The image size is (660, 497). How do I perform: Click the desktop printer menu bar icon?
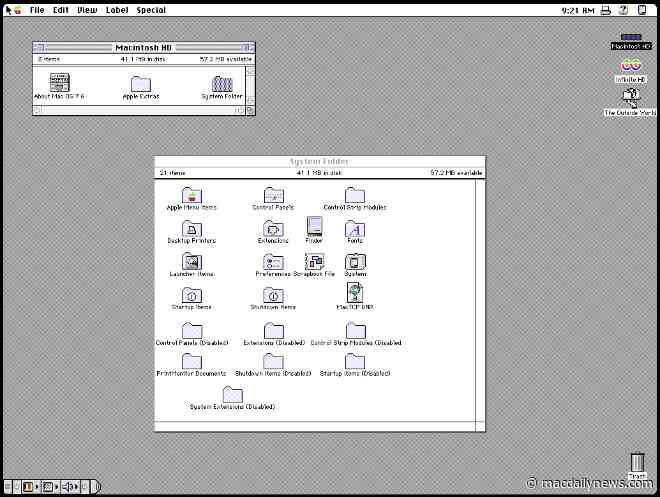pyautogui.click(x=605, y=10)
